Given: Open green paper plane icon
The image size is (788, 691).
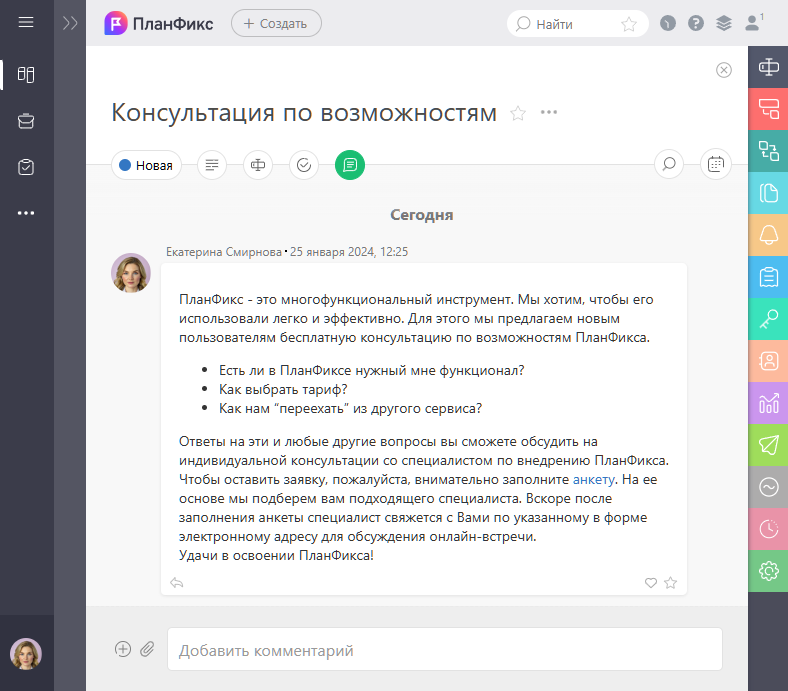Looking at the screenshot, I should tap(768, 445).
